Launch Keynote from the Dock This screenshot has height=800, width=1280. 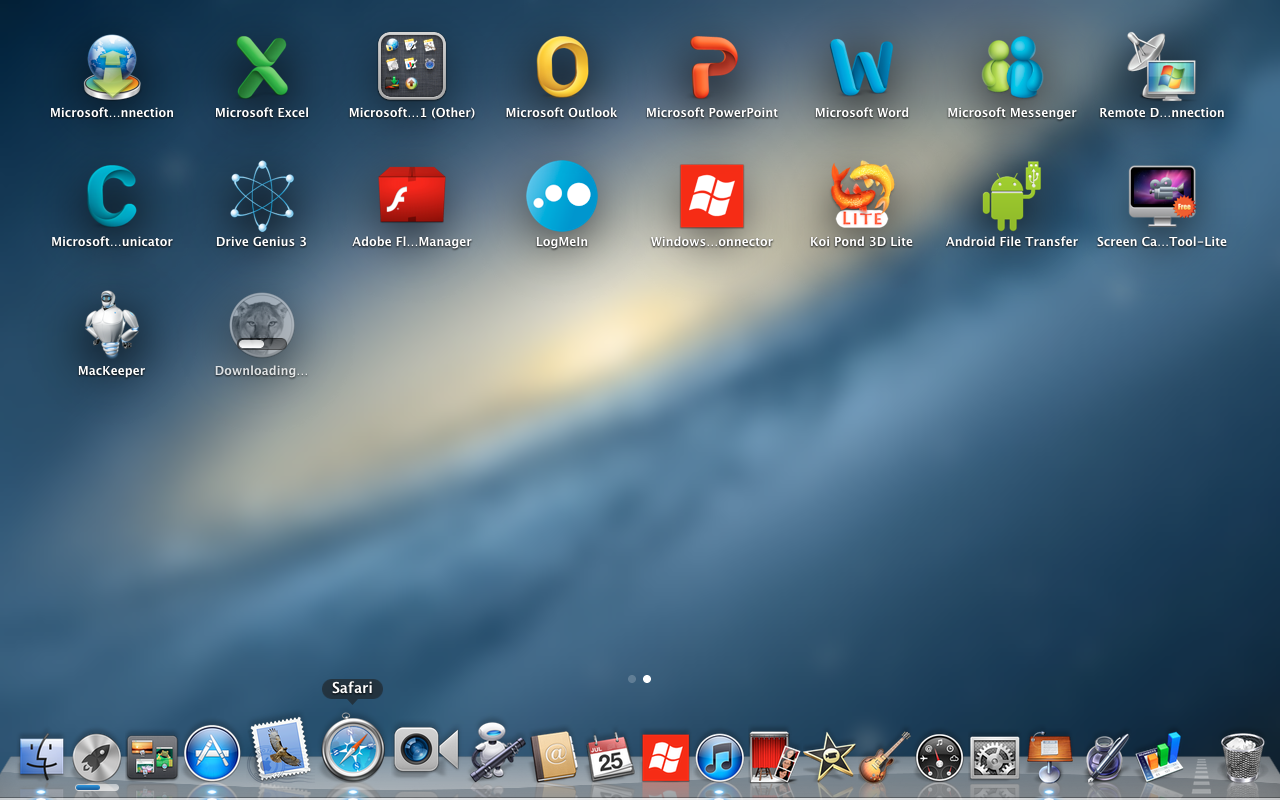(1050, 757)
